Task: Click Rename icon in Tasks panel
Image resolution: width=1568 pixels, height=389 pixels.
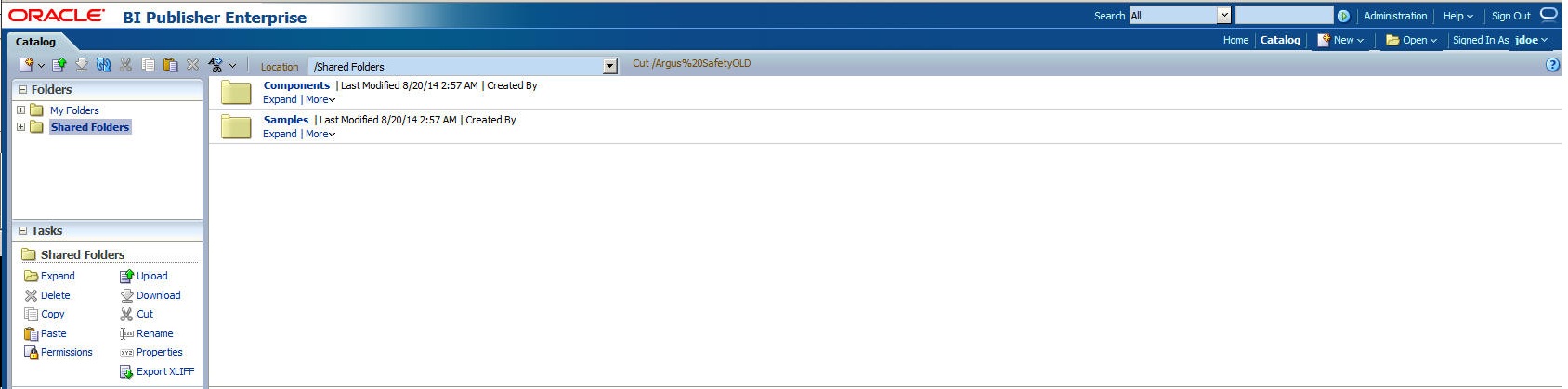Action: (126, 333)
